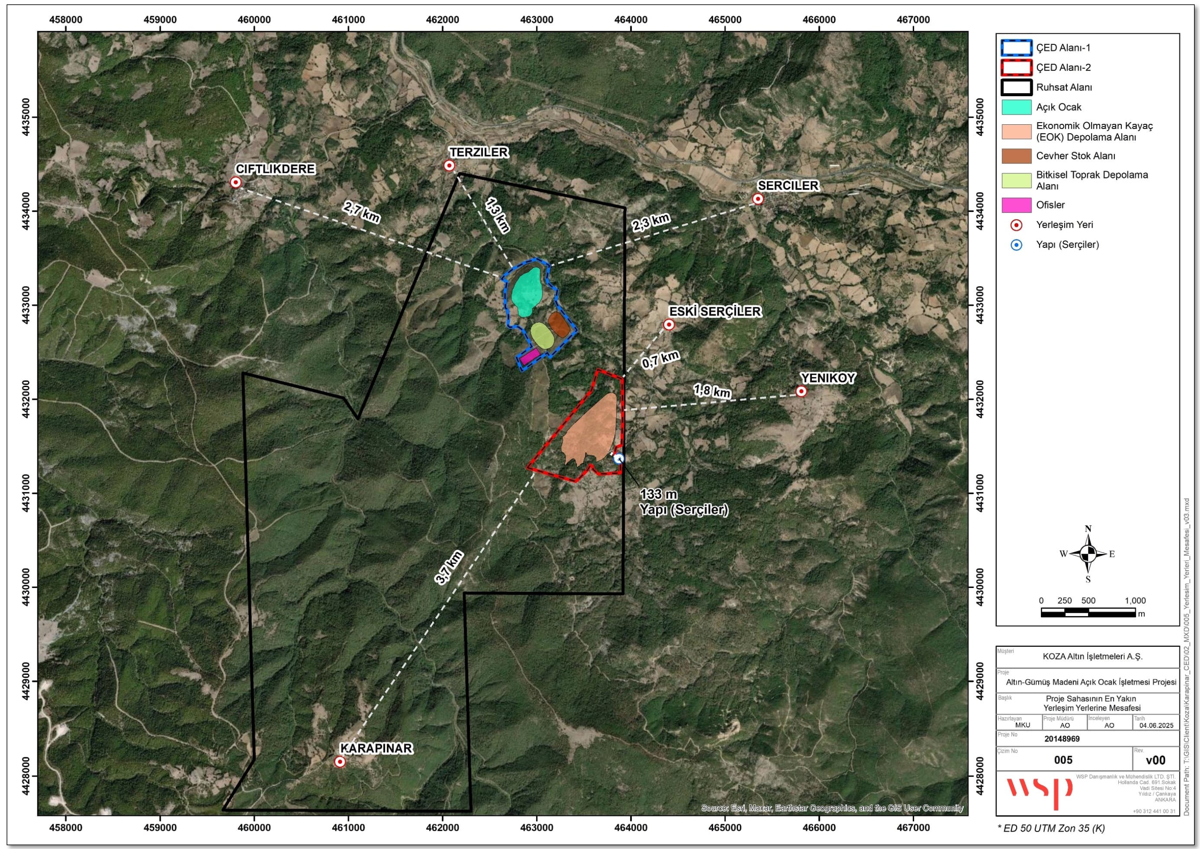This screenshot has width=1200, height=849.
Task: Click the Yenikoy settlement marker
Action: pos(801,391)
